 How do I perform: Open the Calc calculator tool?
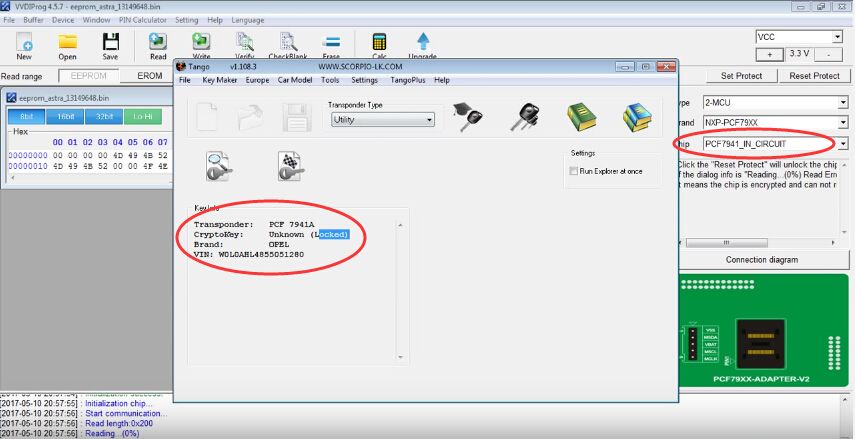(379, 42)
